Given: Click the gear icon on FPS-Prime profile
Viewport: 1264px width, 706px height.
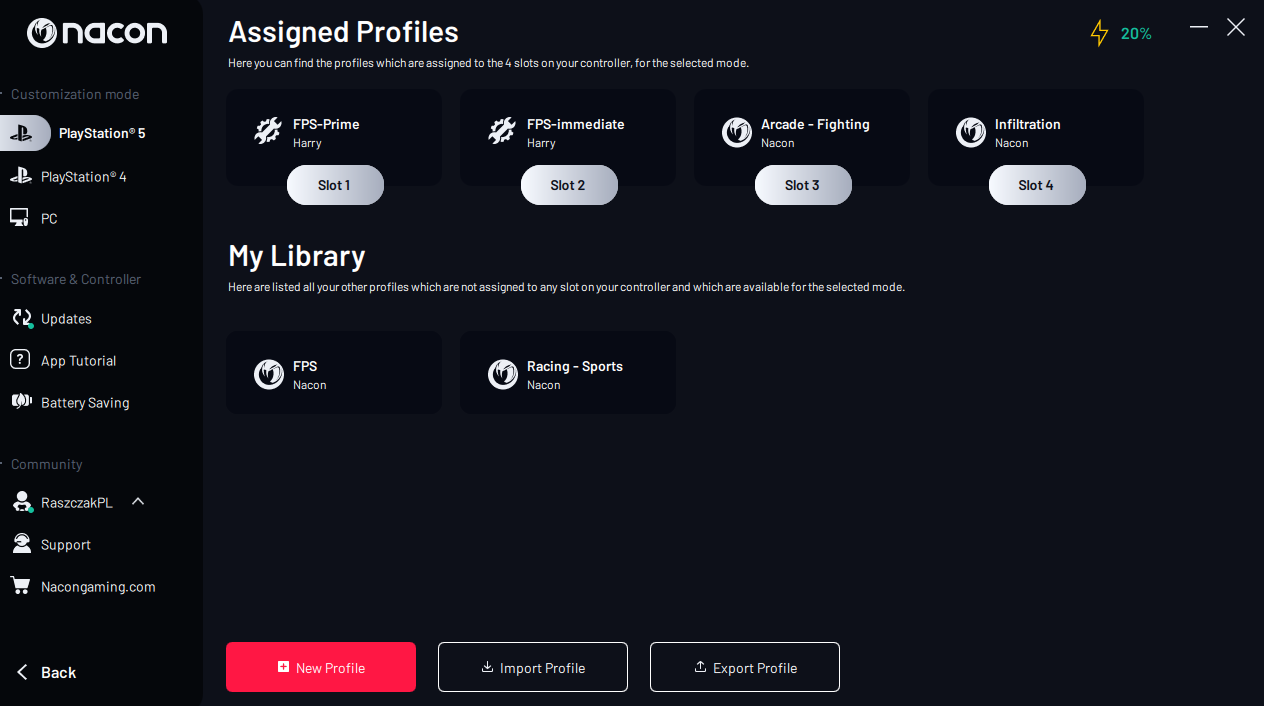Looking at the screenshot, I should coord(268,132).
